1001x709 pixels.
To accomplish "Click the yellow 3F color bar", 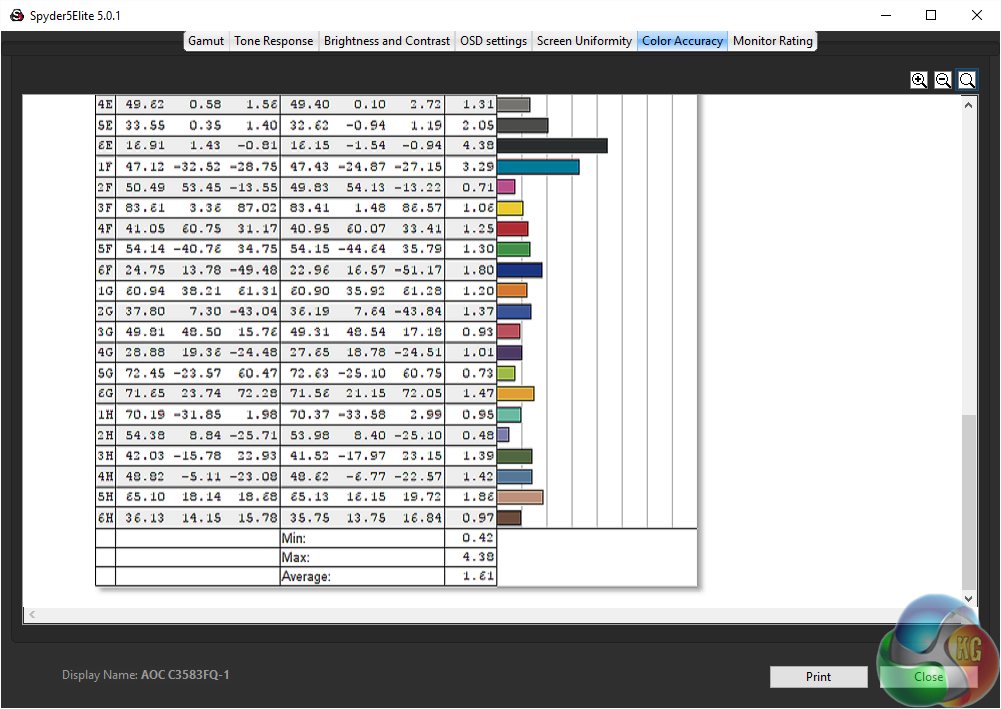I will (510, 208).
